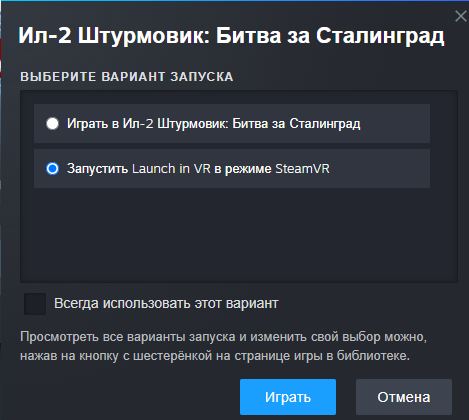
Task: Click the word режиме in the VR option
Action: pyautogui.click(x=248, y=169)
